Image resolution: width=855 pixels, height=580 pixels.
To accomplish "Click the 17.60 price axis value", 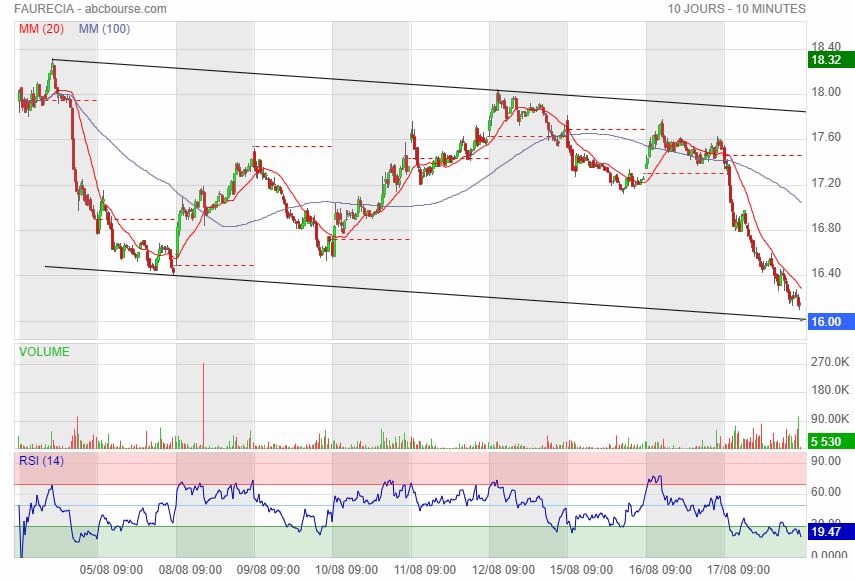I will [826, 137].
